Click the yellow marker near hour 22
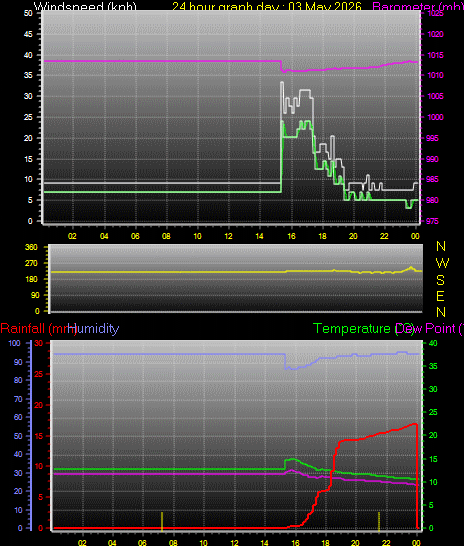Image resolution: width=464 pixels, height=546 pixels. 379,522
